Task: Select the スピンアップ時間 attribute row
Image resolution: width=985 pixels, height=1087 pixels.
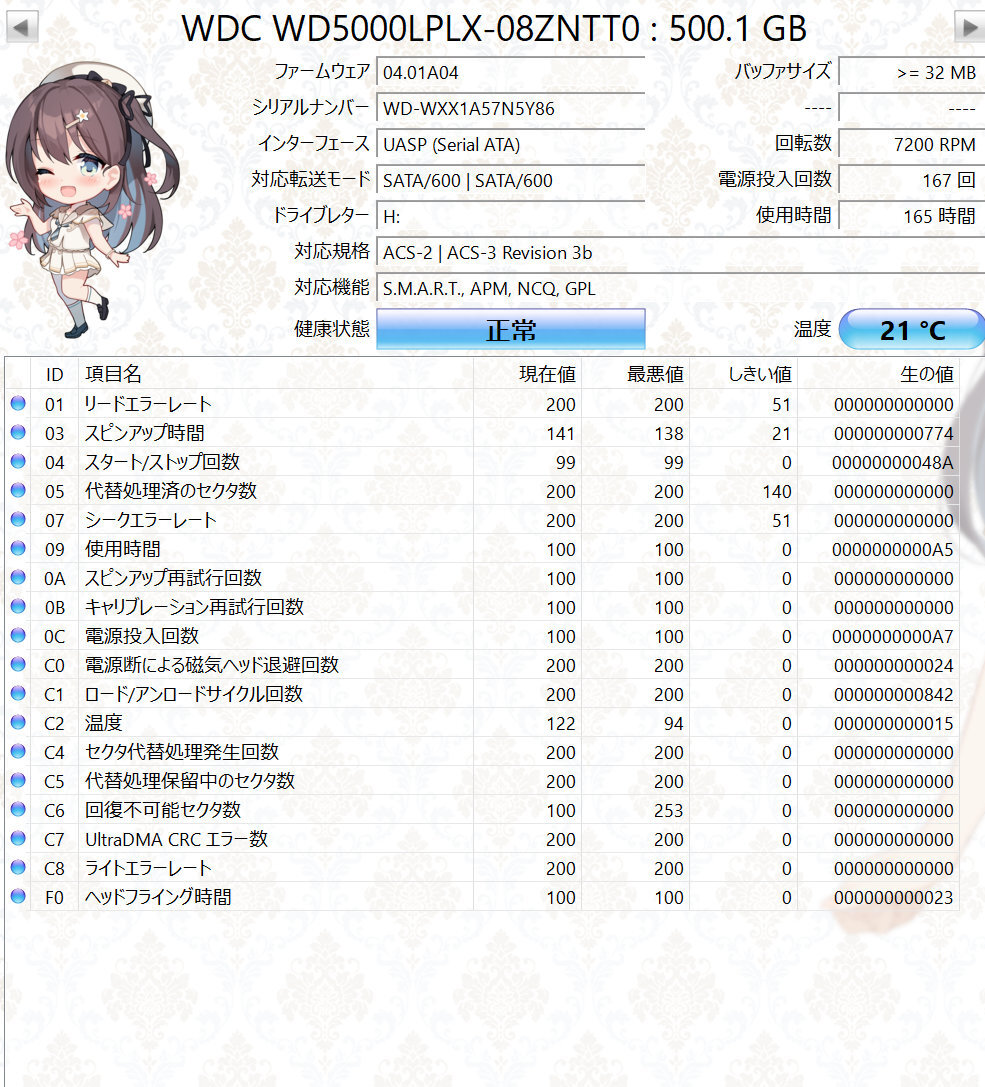Action: (482, 433)
